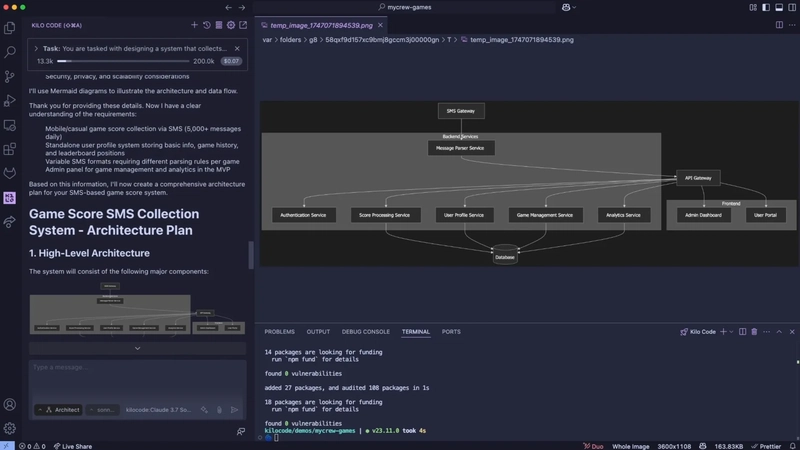Open Kilo Code settings gear
Image resolution: width=800 pixels, height=450 pixels.
click(231, 25)
